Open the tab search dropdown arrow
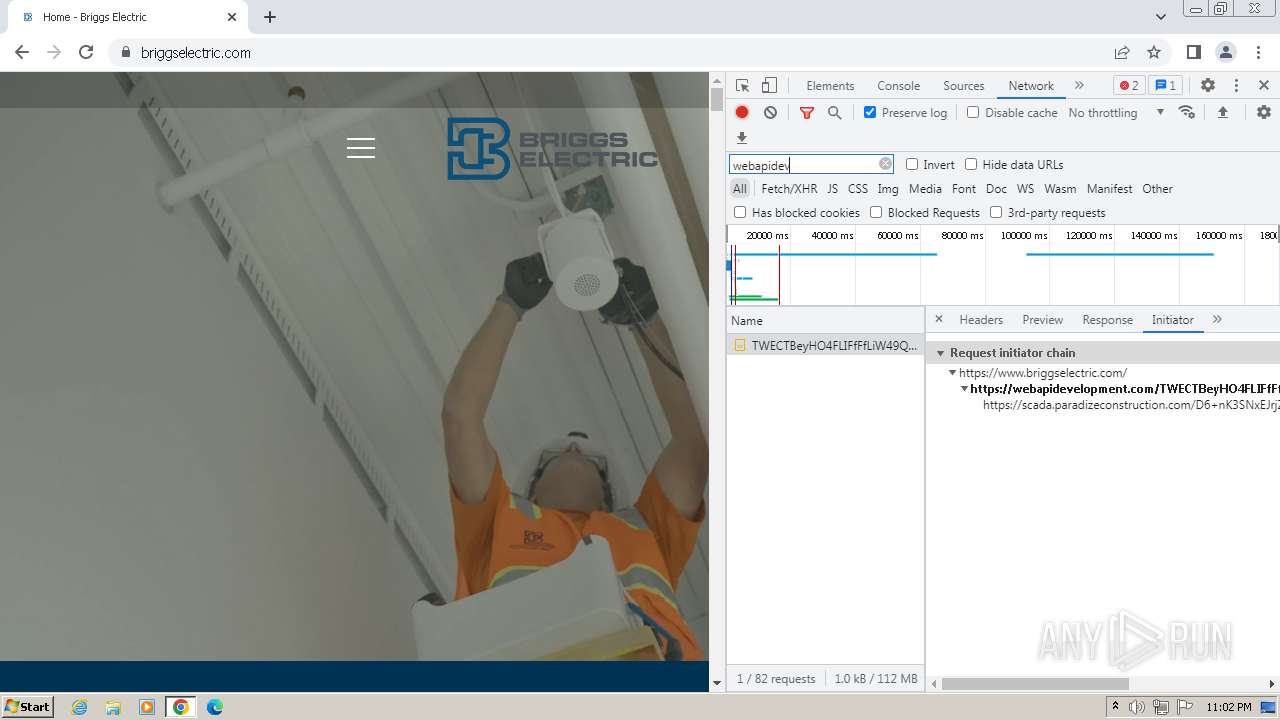Viewport: 1280px width, 720px height. coord(1161,17)
